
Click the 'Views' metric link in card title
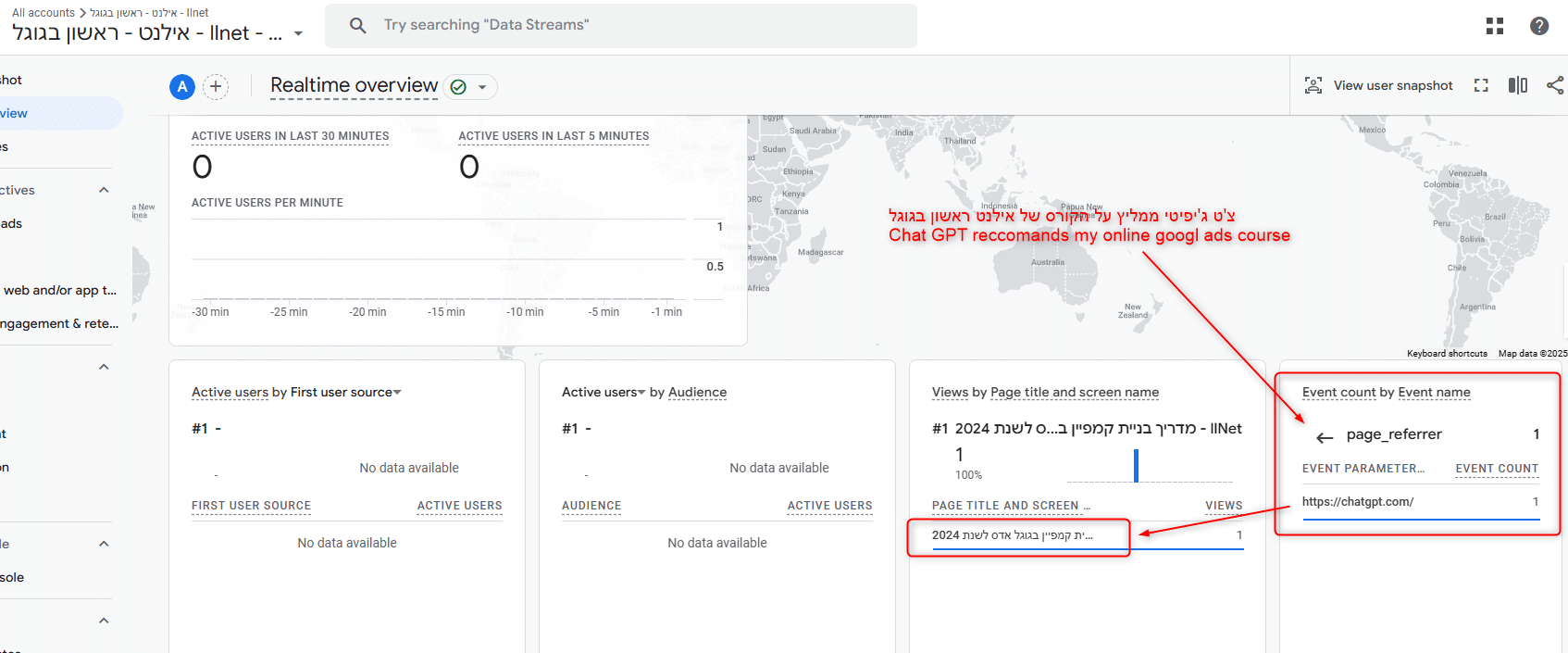tap(950, 392)
